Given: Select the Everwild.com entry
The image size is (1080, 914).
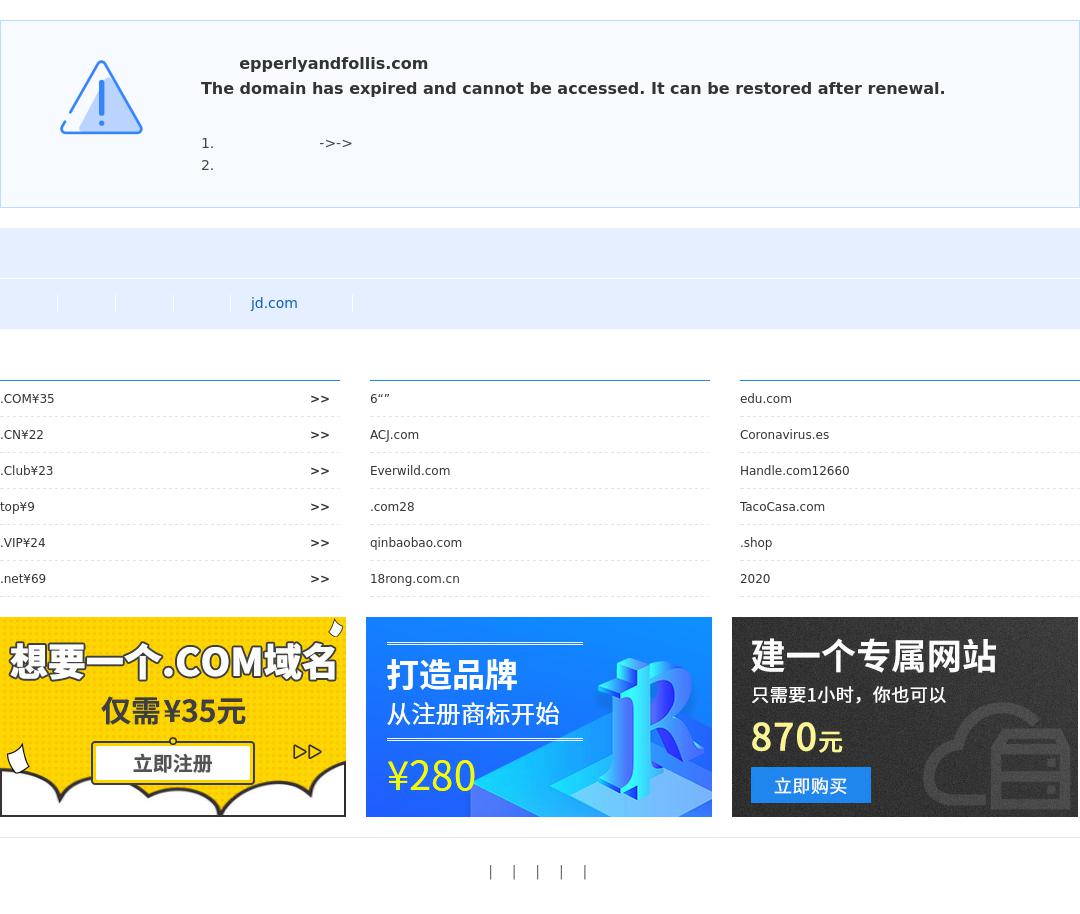Looking at the screenshot, I should click(x=410, y=470).
